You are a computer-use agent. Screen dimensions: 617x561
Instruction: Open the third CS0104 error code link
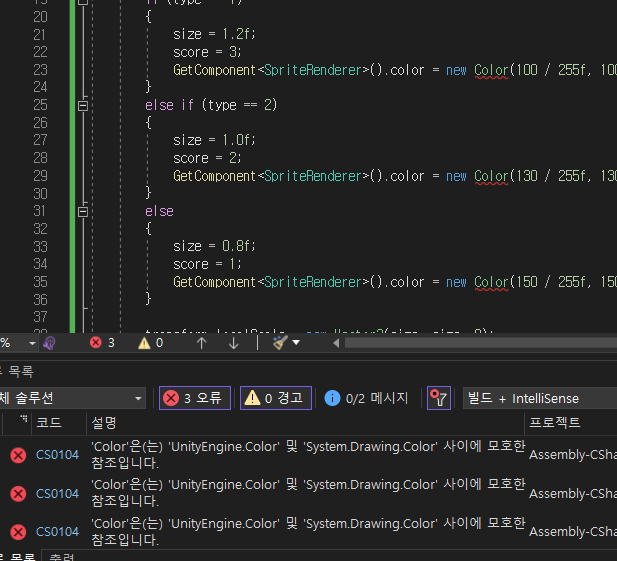coord(57,532)
